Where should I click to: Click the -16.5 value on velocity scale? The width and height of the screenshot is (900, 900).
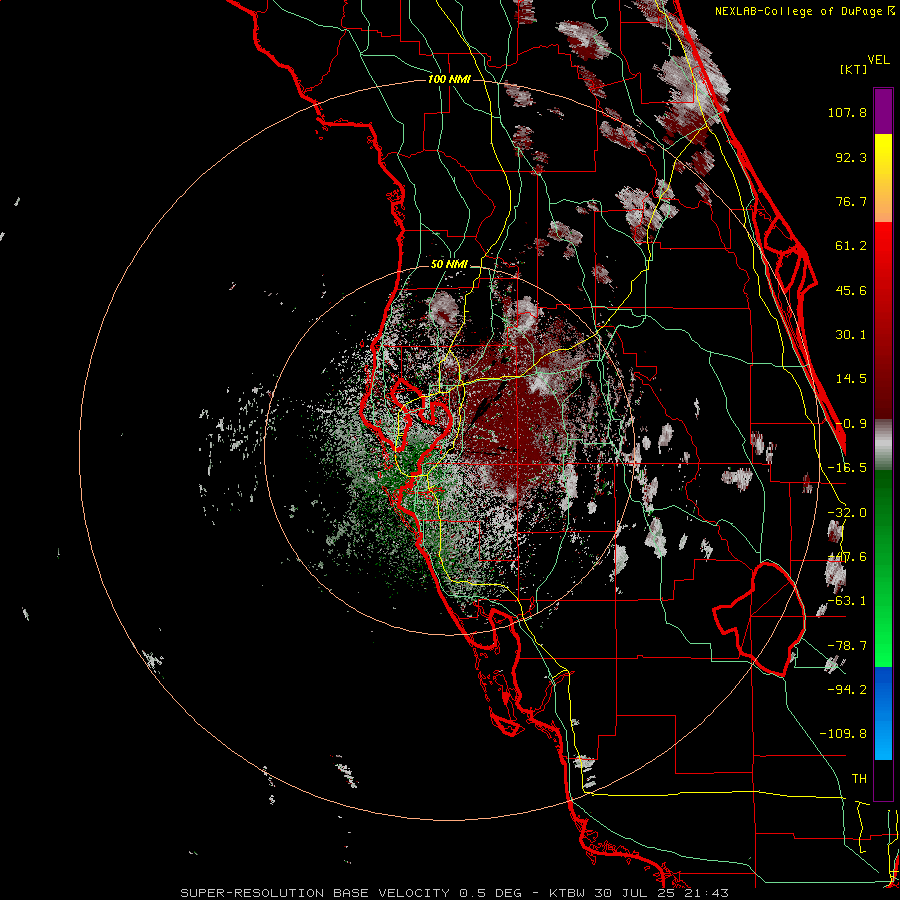847,468
